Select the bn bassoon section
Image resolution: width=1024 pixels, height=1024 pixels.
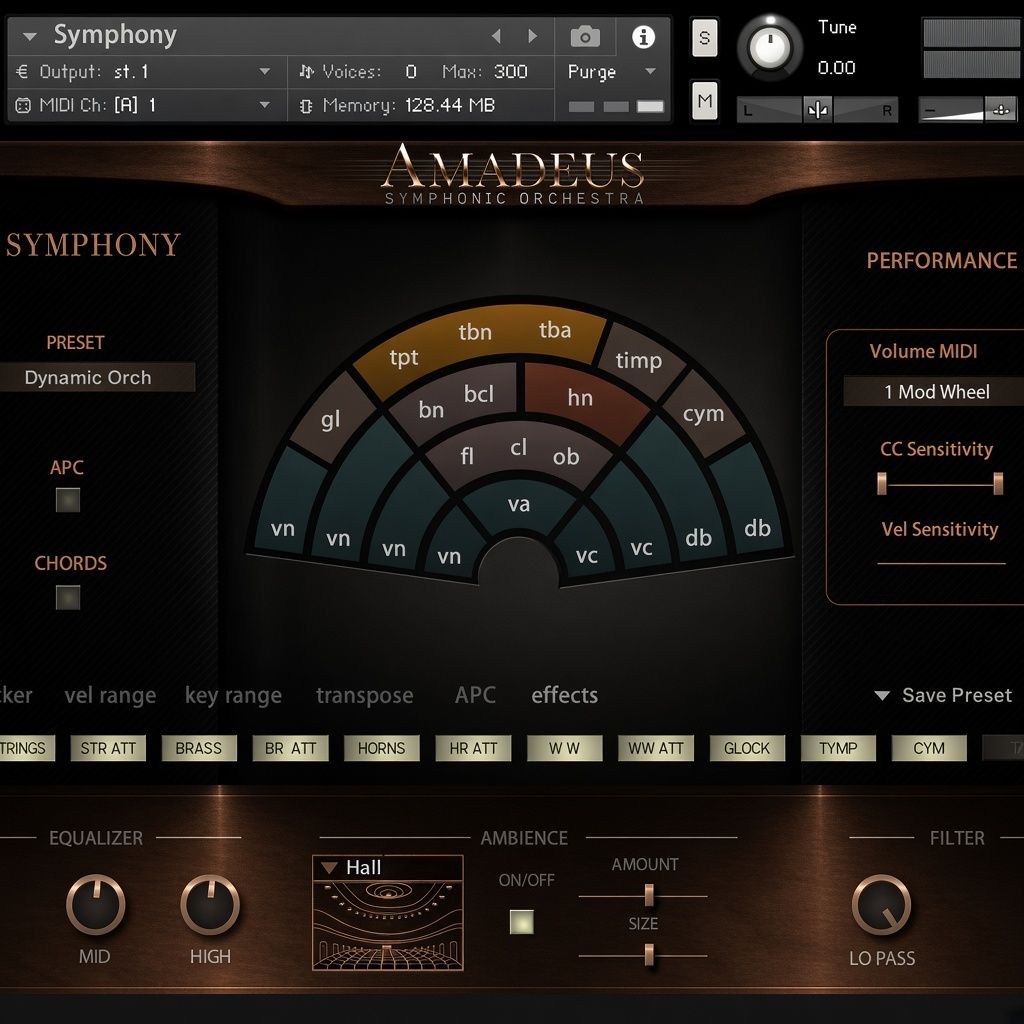(x=431, y=409)
